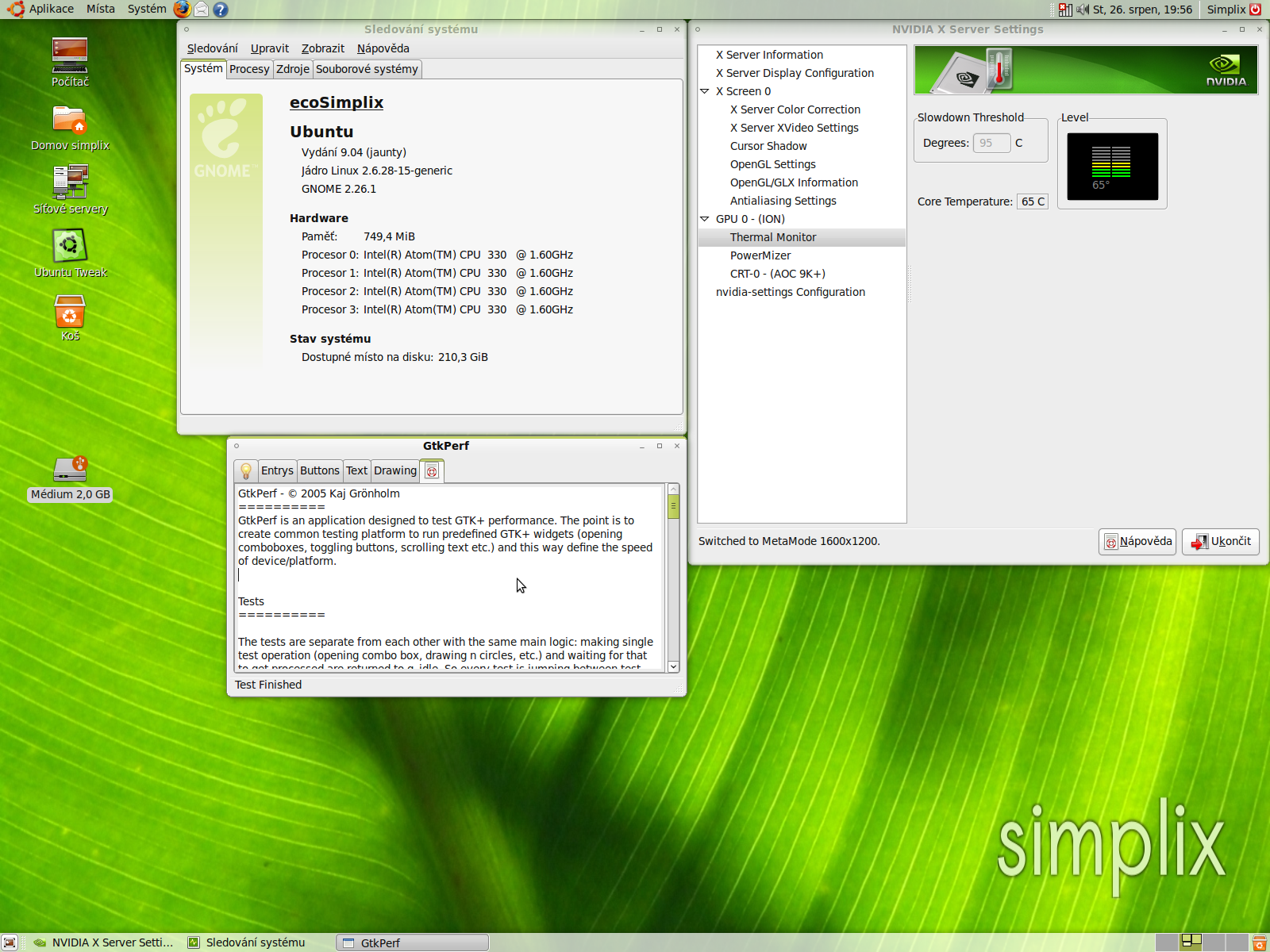Click the ecoSimplix hostname link
This screenshot has width=1270, height=952.
coord(337,102)
